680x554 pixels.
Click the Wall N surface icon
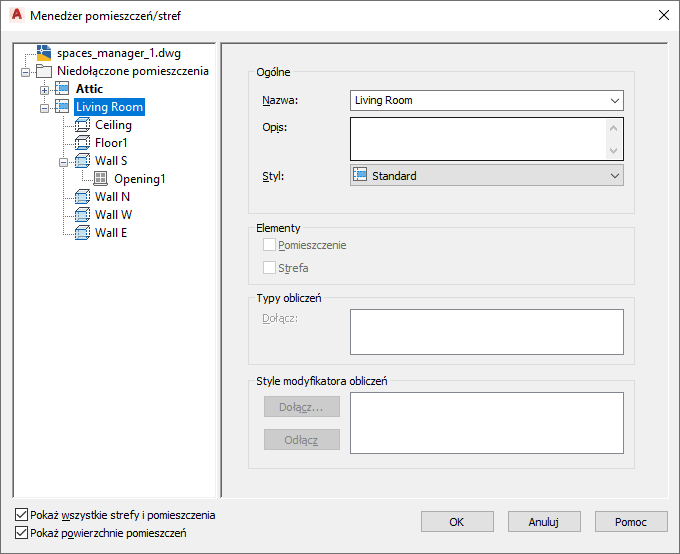pyautogui.click(x=82, y=197)
